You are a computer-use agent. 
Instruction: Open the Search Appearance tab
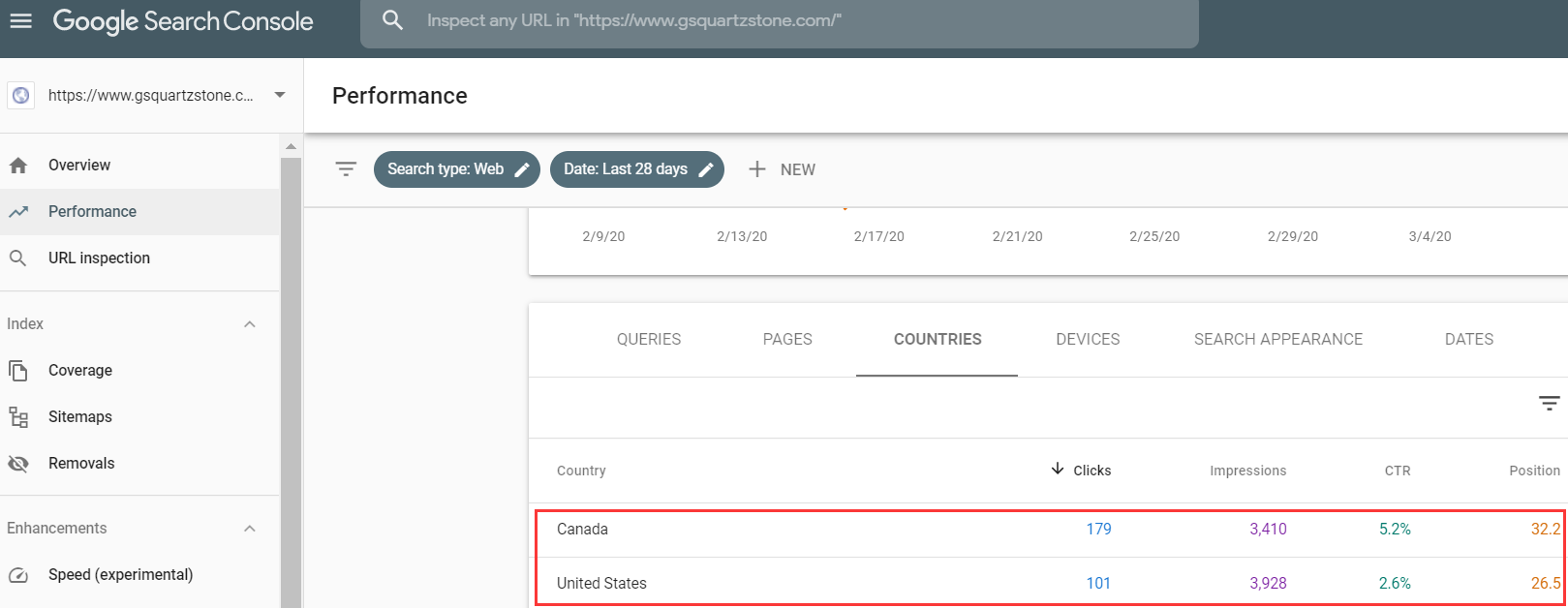1278,340
